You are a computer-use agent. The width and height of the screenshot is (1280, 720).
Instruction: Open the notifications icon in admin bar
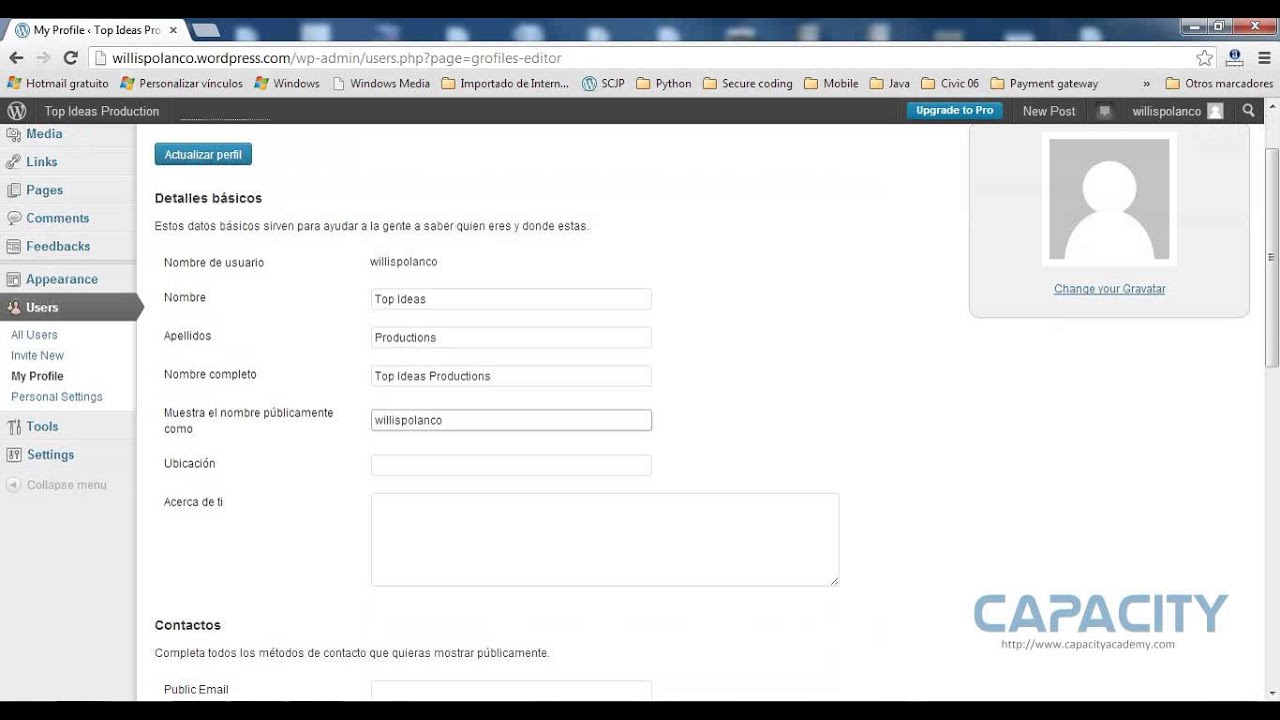[x=1104, y=111]
